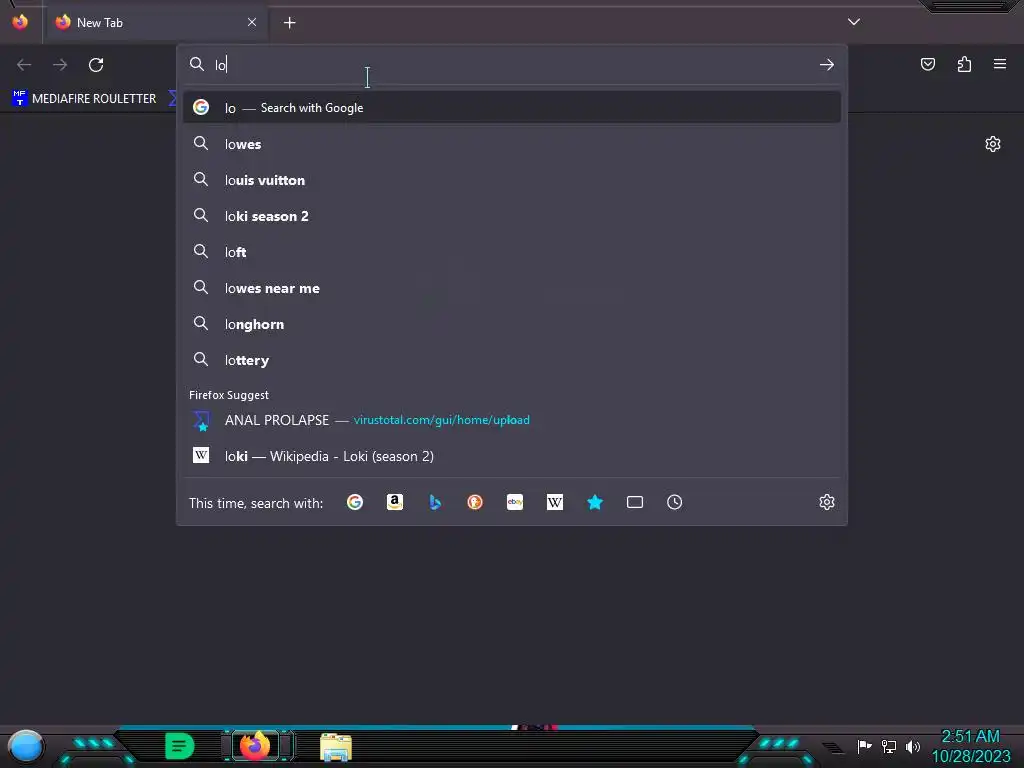
Task: Search this time with Bing
Action: tap(435, 502)
